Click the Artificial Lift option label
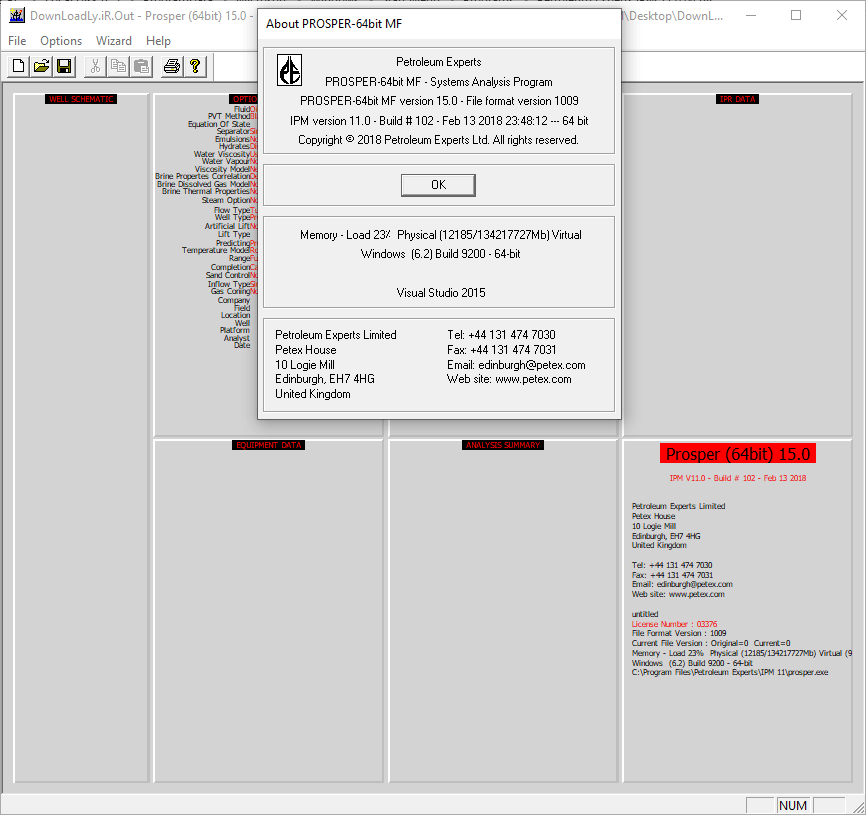This screenshot has width=866, height=815. coord(227,226)
